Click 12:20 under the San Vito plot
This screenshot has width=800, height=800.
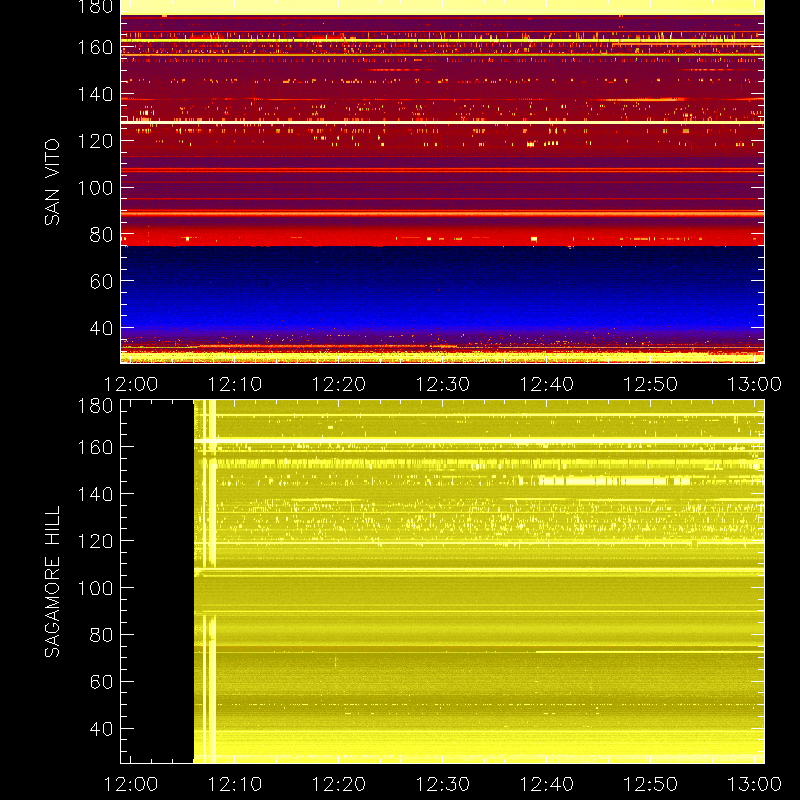click(x=339, y=384)
